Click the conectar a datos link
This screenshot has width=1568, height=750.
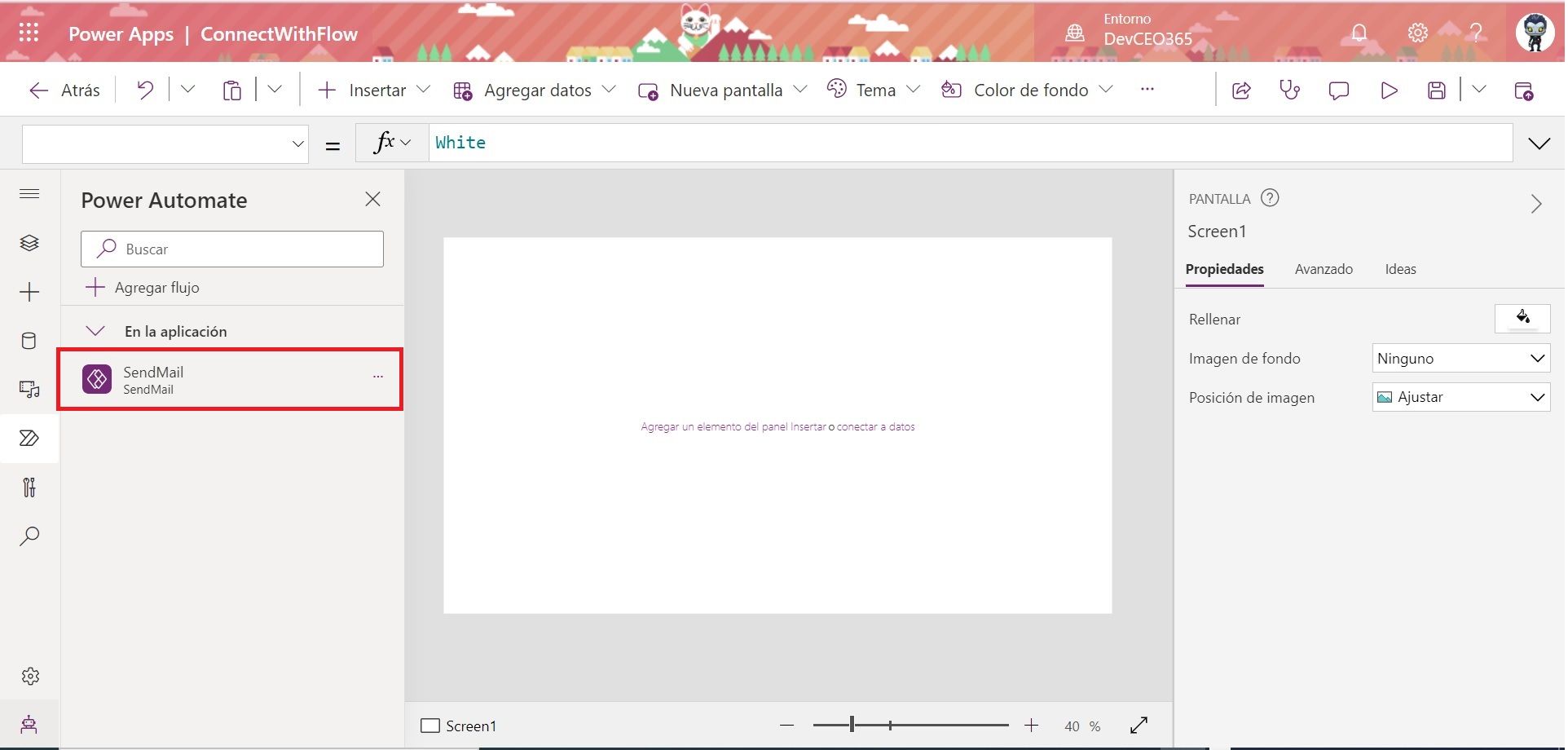coord(876,426)
